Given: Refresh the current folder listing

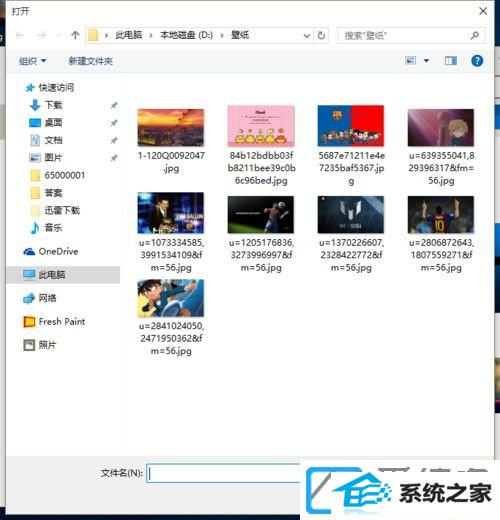Looking at the screenshot, I should [x=321, y=35].
